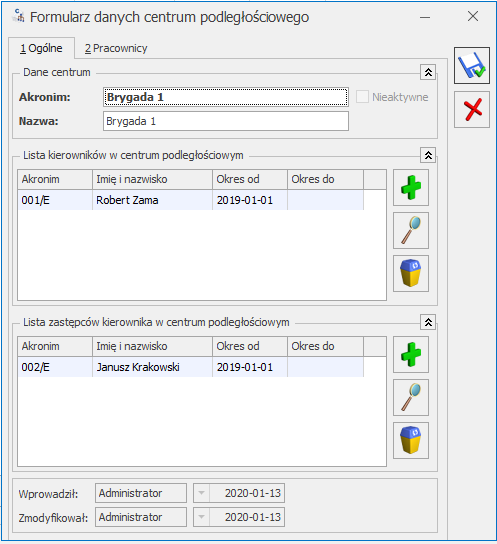
Task: Collapse the Lista kierowników section
Action: click(x=428, y=155)
